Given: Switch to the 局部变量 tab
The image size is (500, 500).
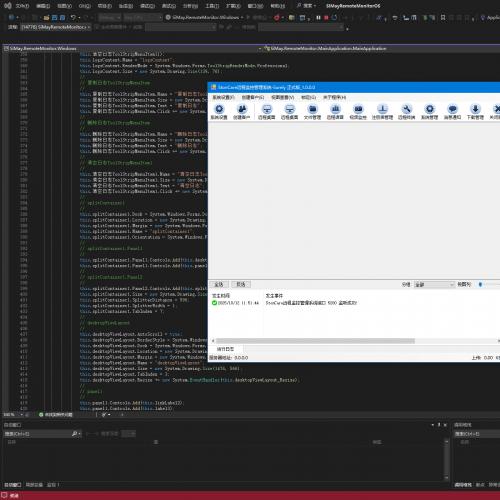Looking at the screenshot, I should tap(34, 485).
